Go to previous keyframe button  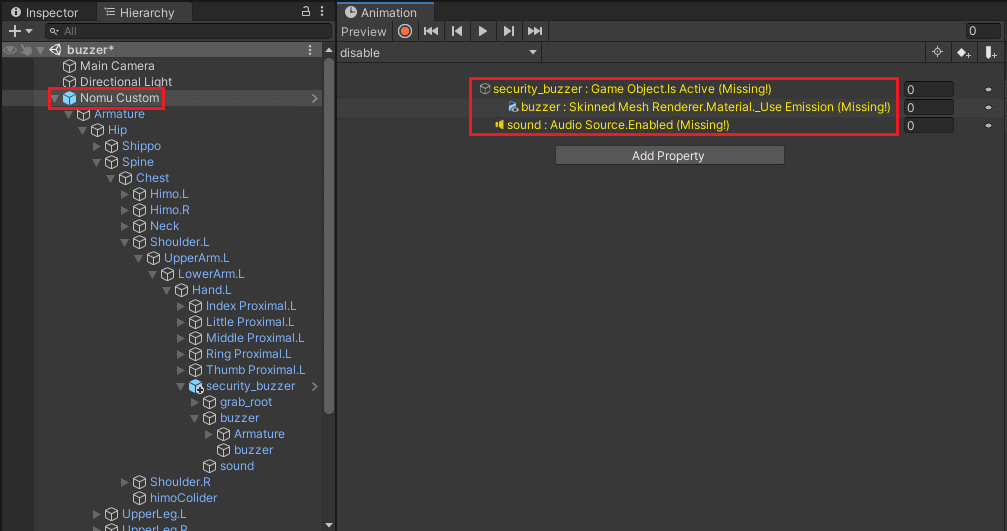coord(457,31)
